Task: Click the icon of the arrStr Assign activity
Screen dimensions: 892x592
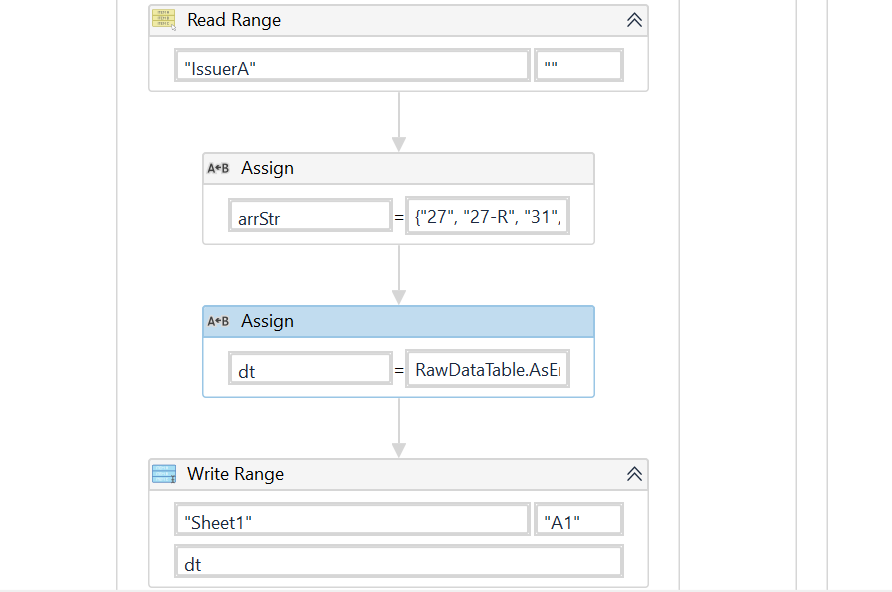Action: click(x=218, y=168)
